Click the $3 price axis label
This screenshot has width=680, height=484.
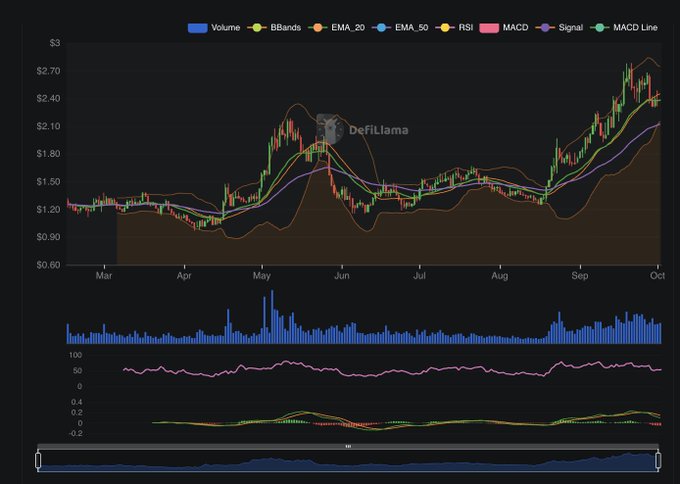point(55,43)
